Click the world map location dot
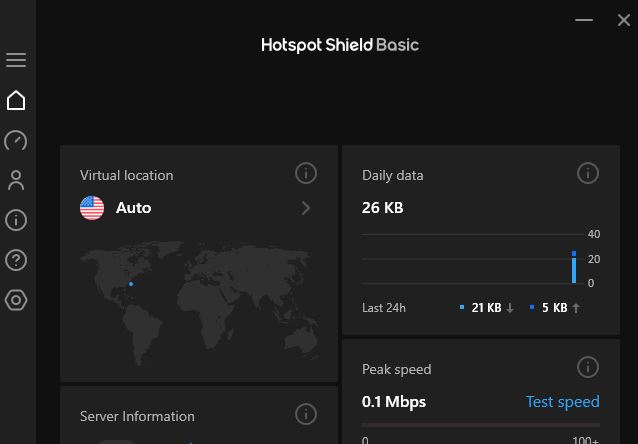 click(131, 284)
